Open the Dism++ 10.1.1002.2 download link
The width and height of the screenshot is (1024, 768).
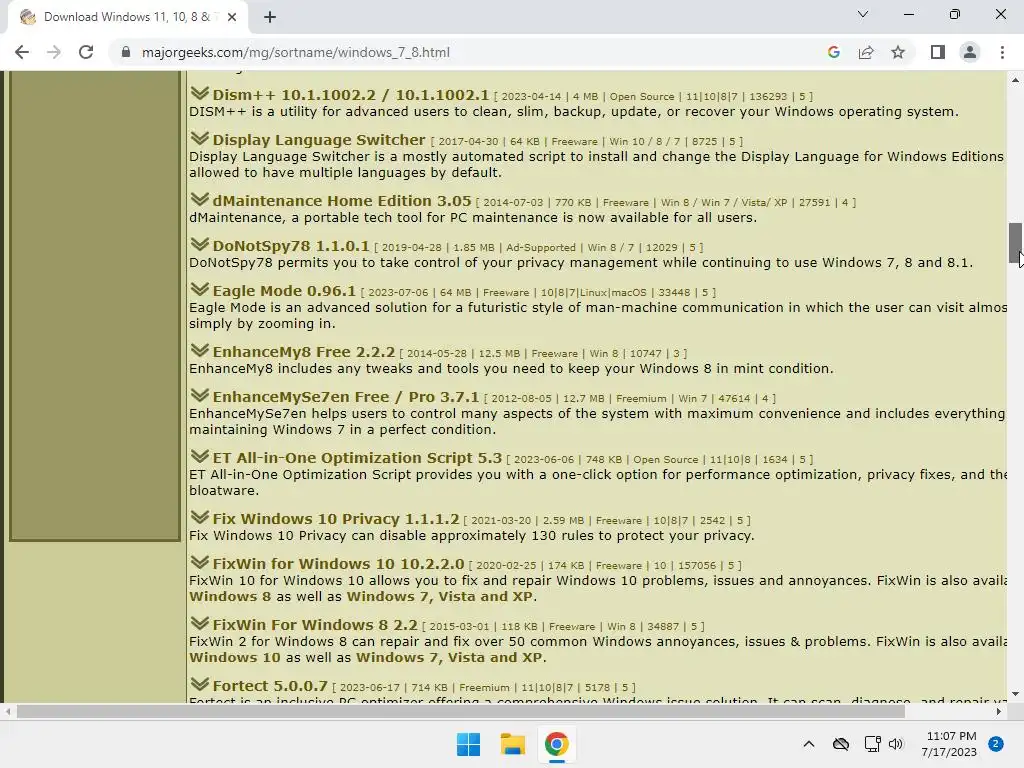(x=351, y=95)
